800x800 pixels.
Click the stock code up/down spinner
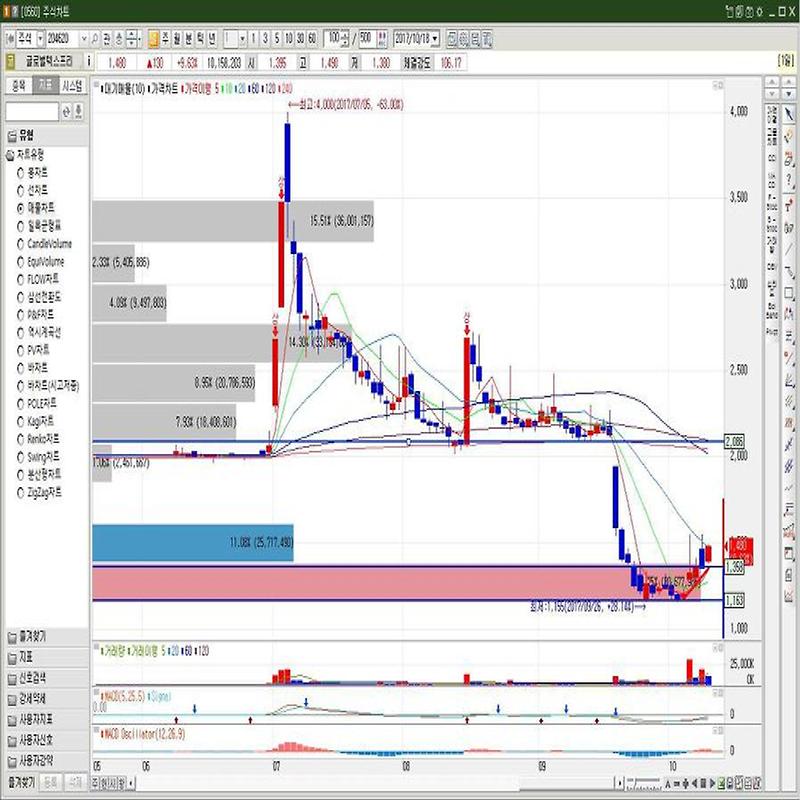click(x=132, y=38)
